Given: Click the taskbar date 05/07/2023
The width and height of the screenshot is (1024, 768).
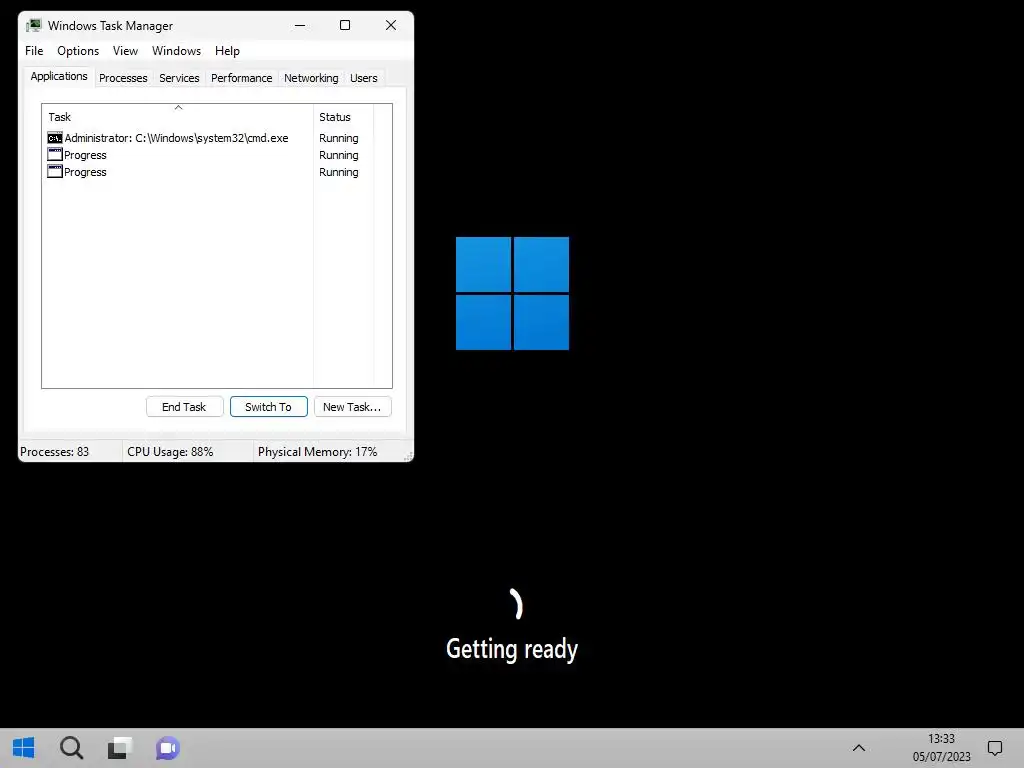Looking at the screenshot, I should pyautogui.click(x=941, y=757).
